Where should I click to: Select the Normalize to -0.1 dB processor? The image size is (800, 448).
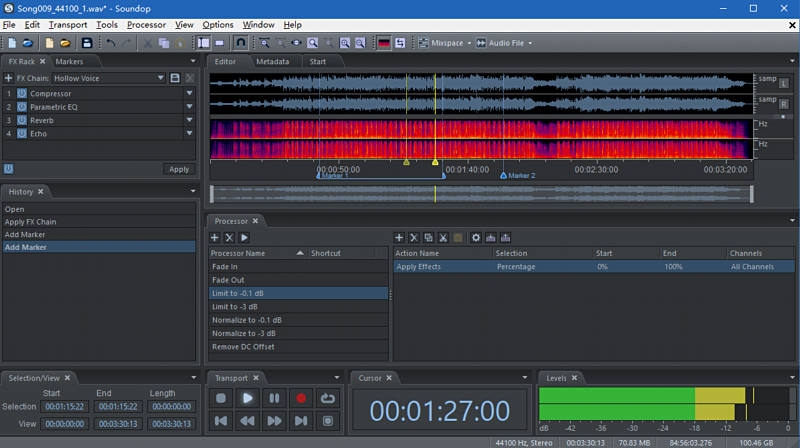(298, 320)
